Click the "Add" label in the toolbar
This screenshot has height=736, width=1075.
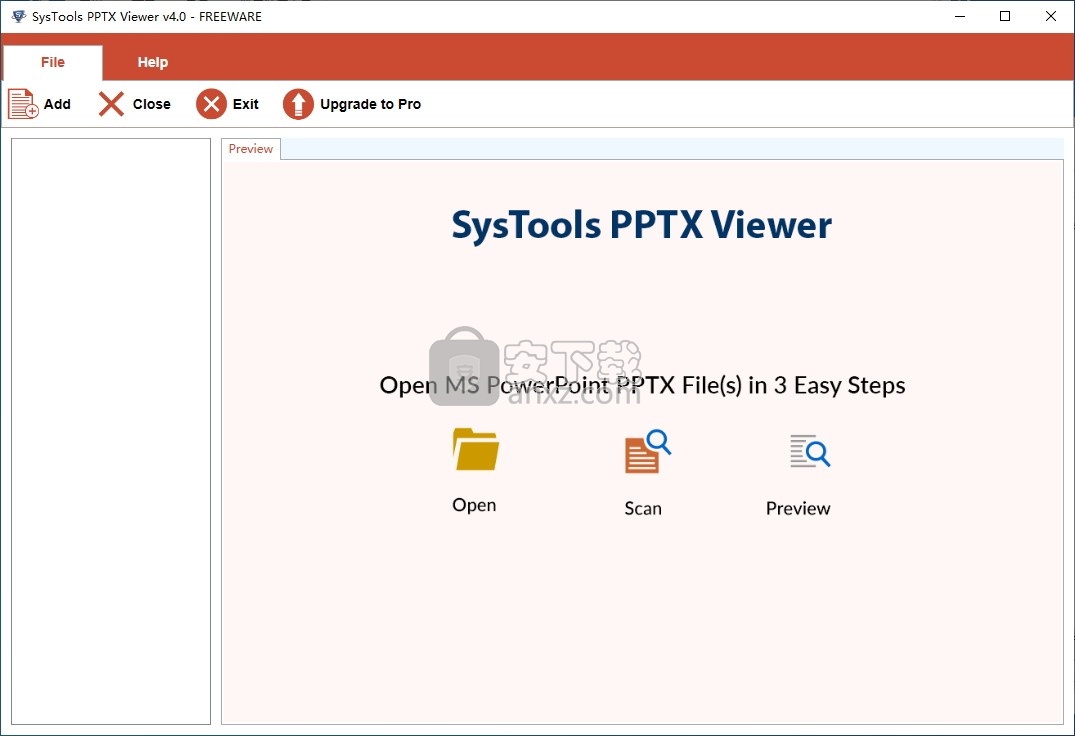tap(57, 104)
